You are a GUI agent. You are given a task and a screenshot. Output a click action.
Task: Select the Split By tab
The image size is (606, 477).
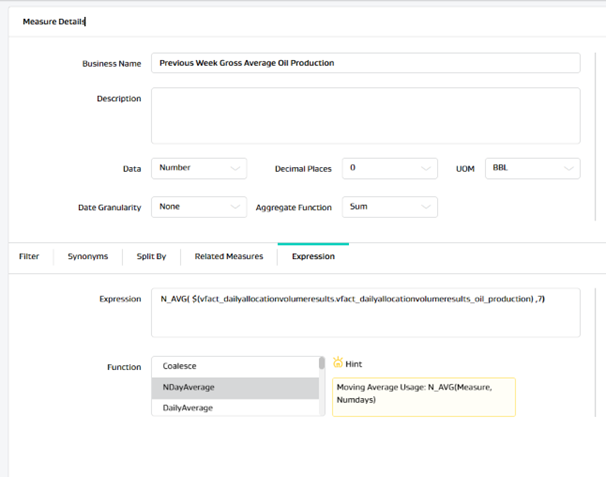[x=152, y=256]
